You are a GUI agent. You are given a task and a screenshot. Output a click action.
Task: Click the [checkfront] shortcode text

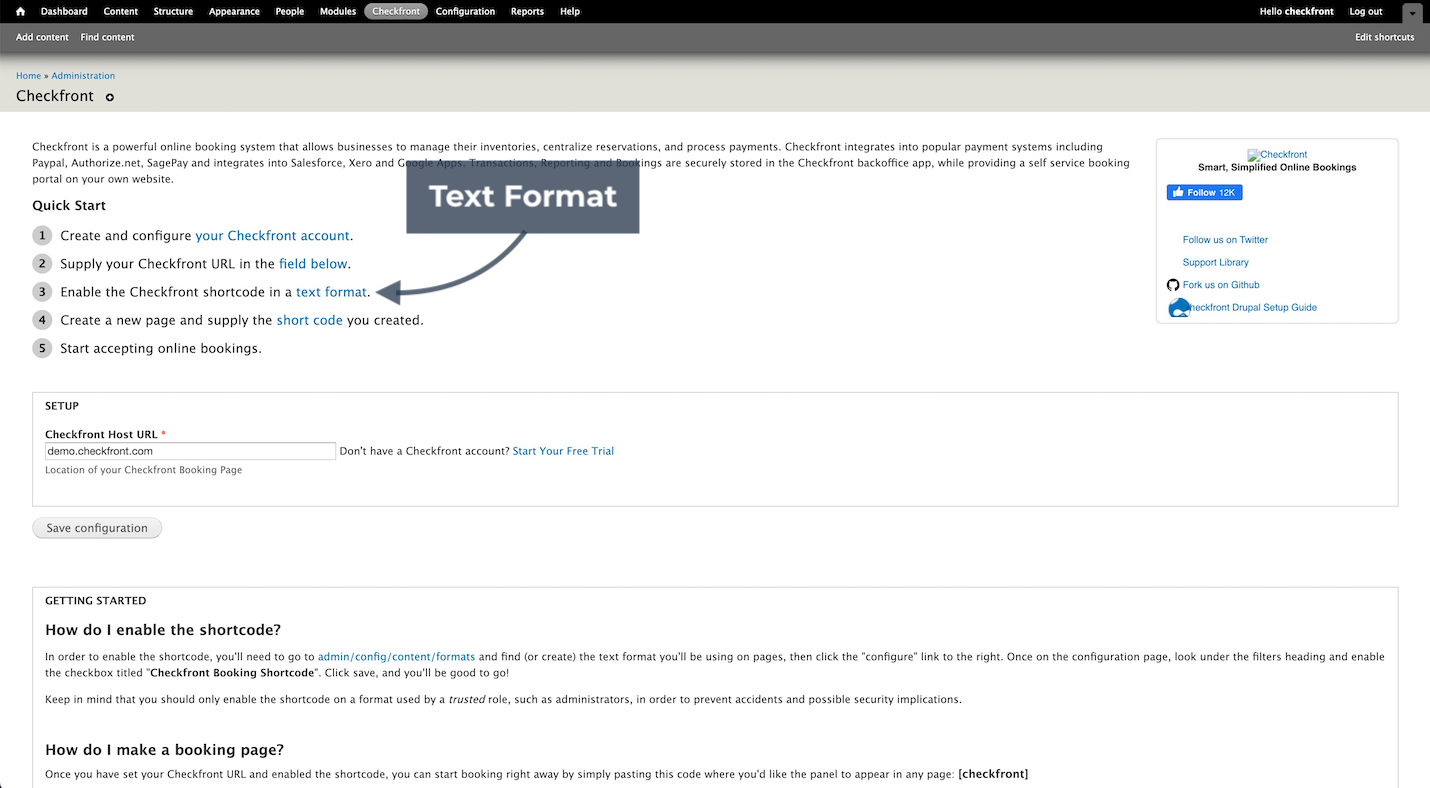(x=993, y=774)
